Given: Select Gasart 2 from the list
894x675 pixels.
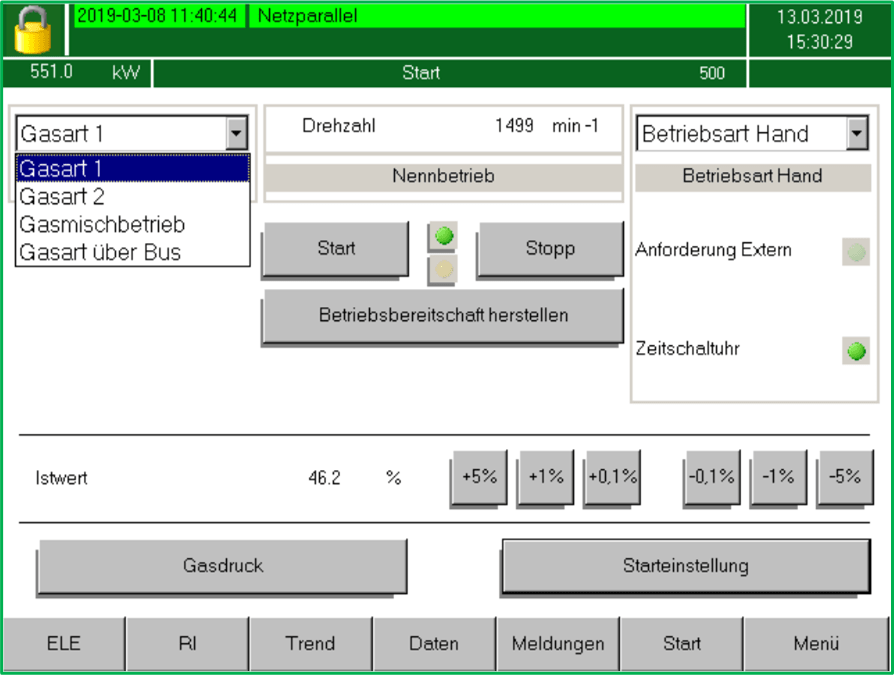Looking at the screenshot, I should click(x=62, y=197).
